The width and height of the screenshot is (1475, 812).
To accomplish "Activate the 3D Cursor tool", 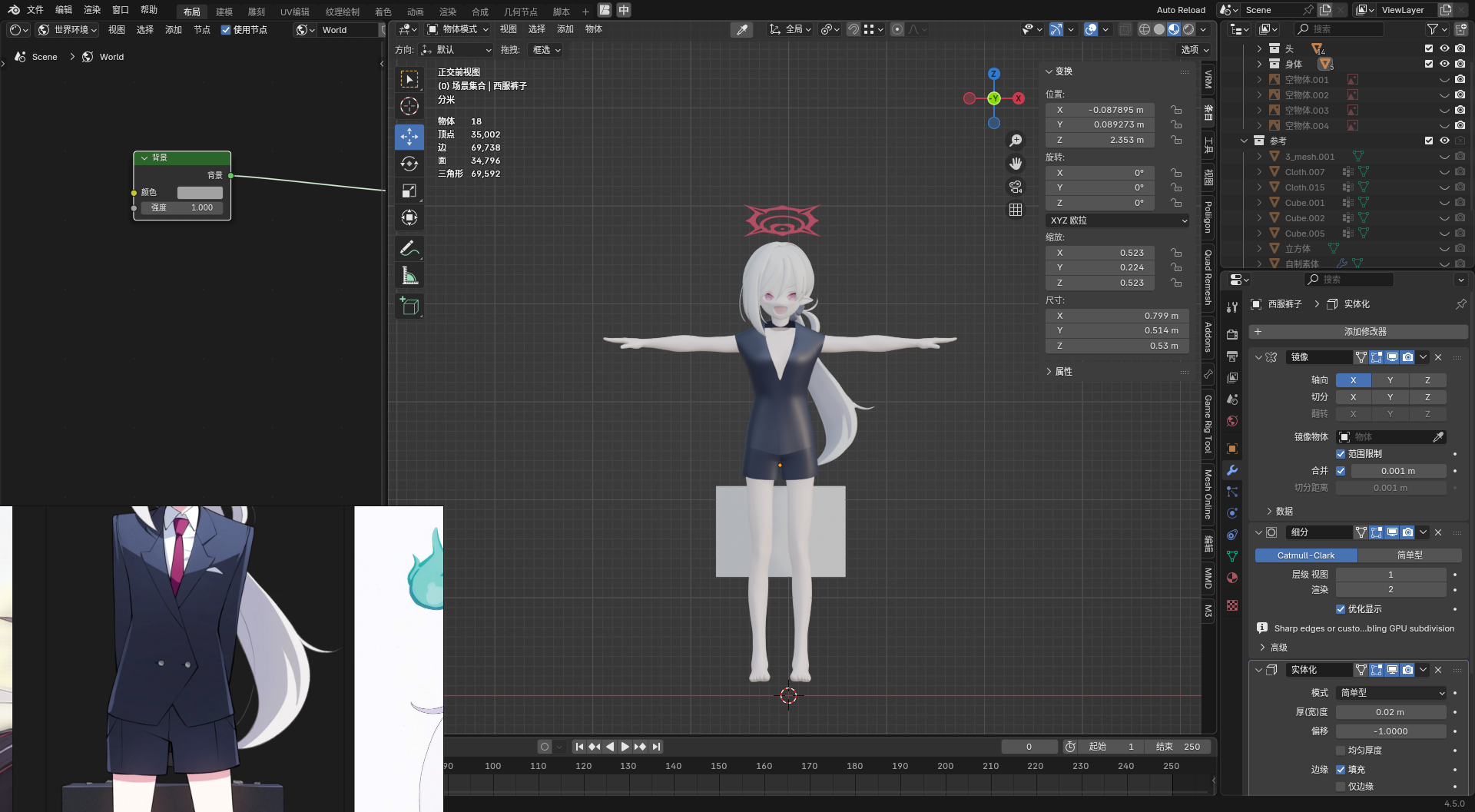I will (409, 106).
